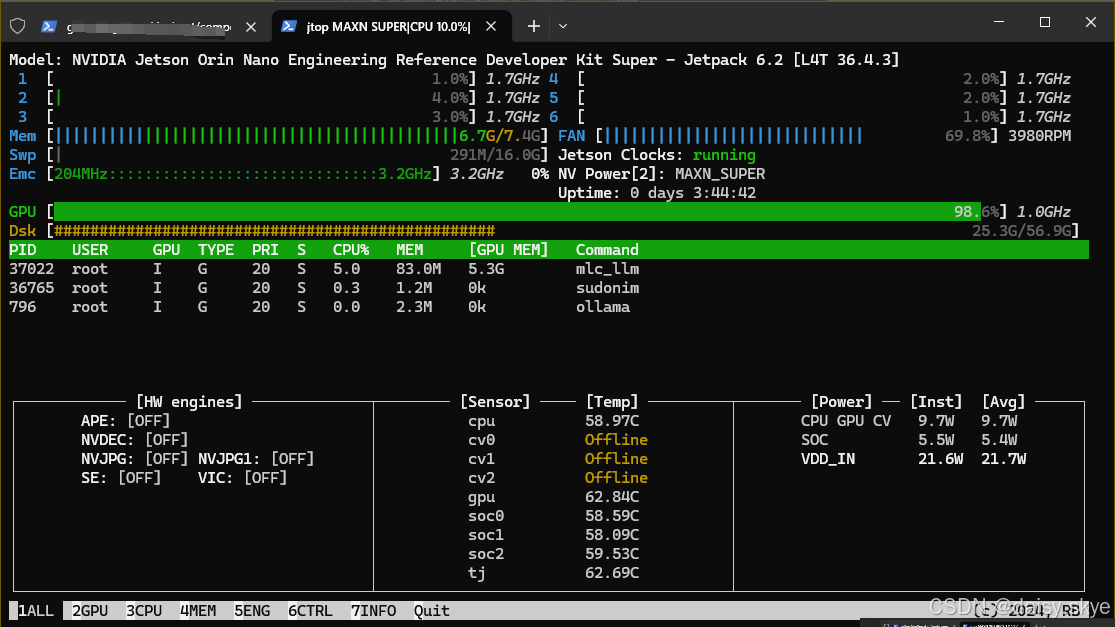
Task: Click the FAN speed bar
Action: point(796,136)
